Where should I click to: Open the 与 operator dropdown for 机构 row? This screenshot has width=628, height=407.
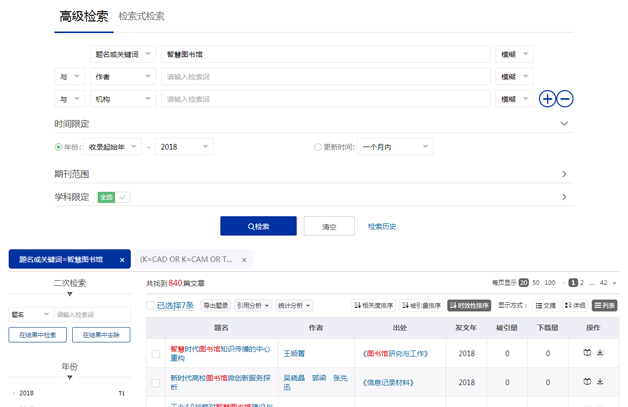point(69,99)
